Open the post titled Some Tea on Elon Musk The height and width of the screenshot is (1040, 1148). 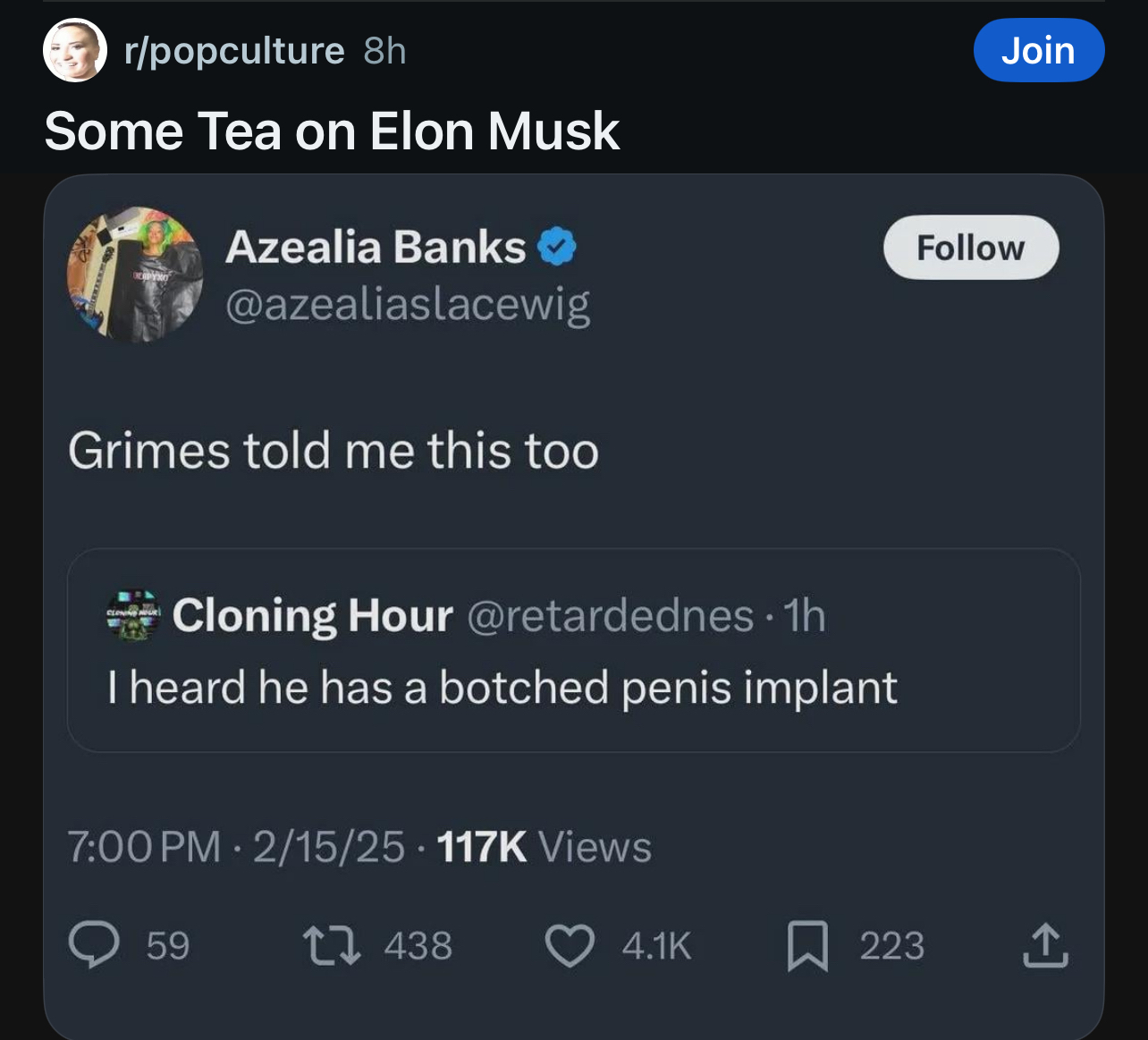[332, 131]
